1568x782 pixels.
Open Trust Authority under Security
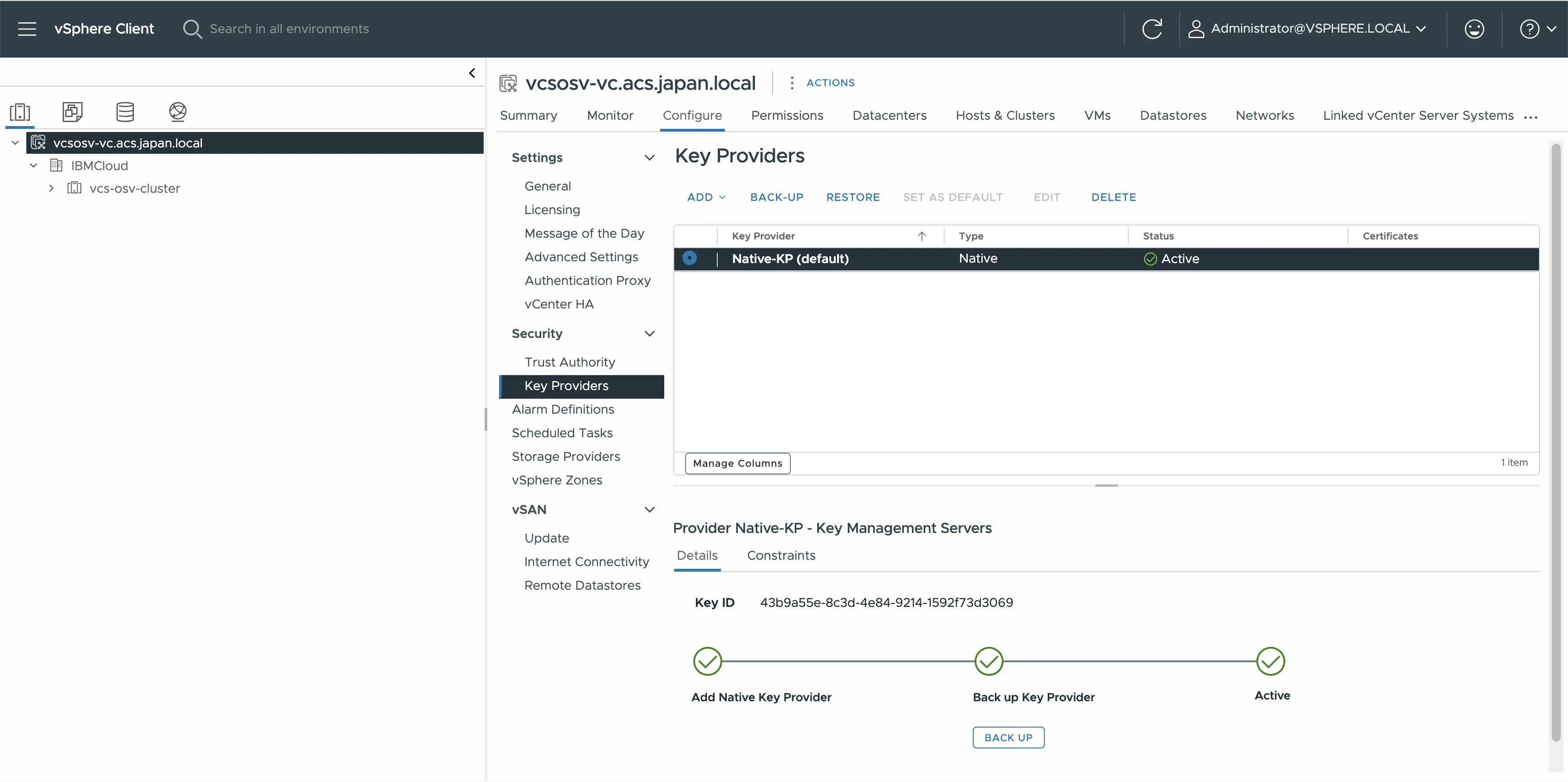[570, 362]
